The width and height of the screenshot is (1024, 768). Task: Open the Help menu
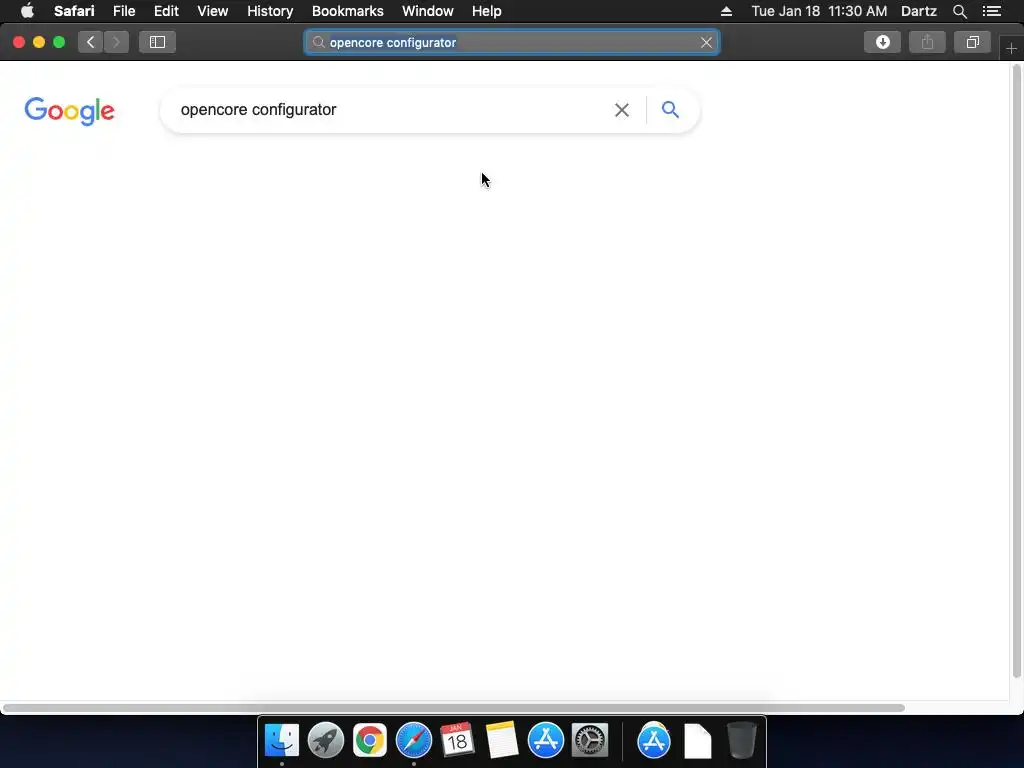pos(487,11)
